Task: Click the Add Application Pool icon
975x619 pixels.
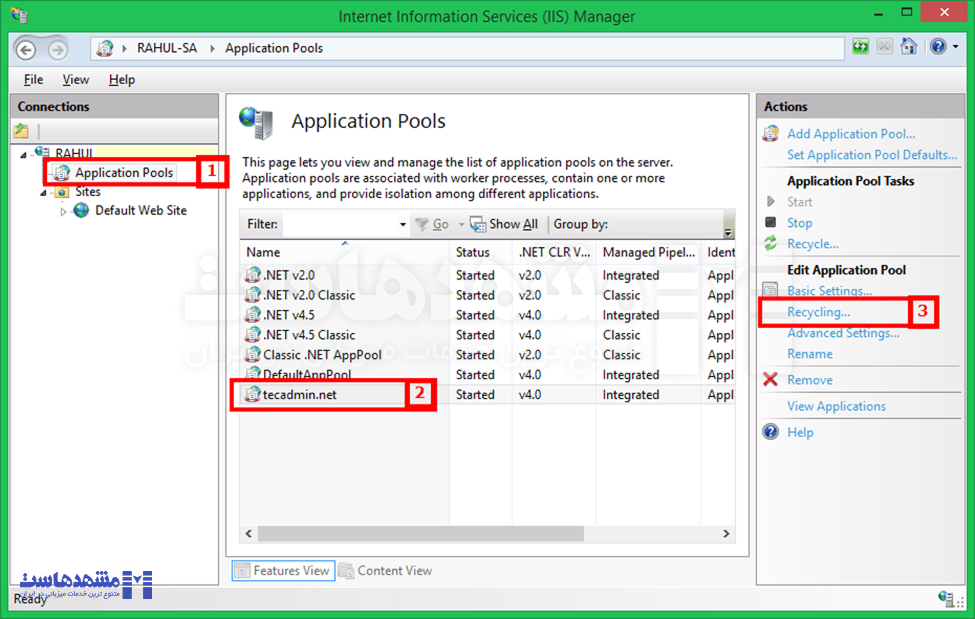Action: pos(770,133)
